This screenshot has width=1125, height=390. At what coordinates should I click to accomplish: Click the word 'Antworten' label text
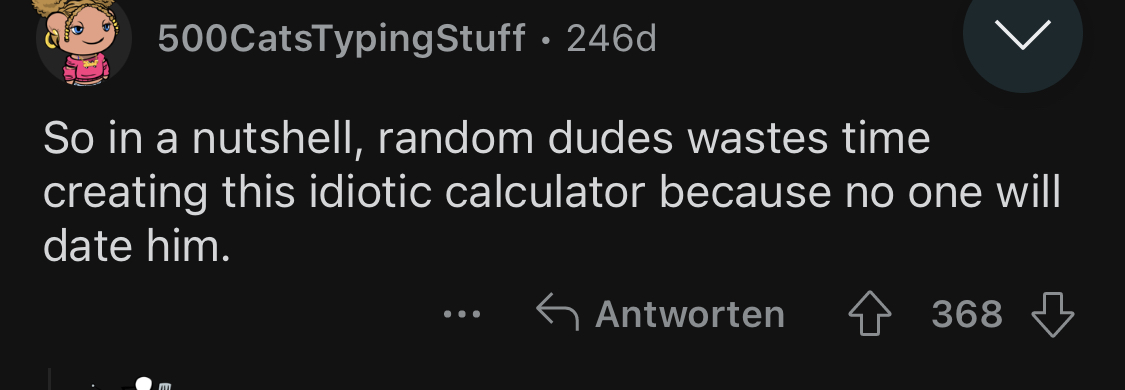pyautogui.click(x=689, y=314)
